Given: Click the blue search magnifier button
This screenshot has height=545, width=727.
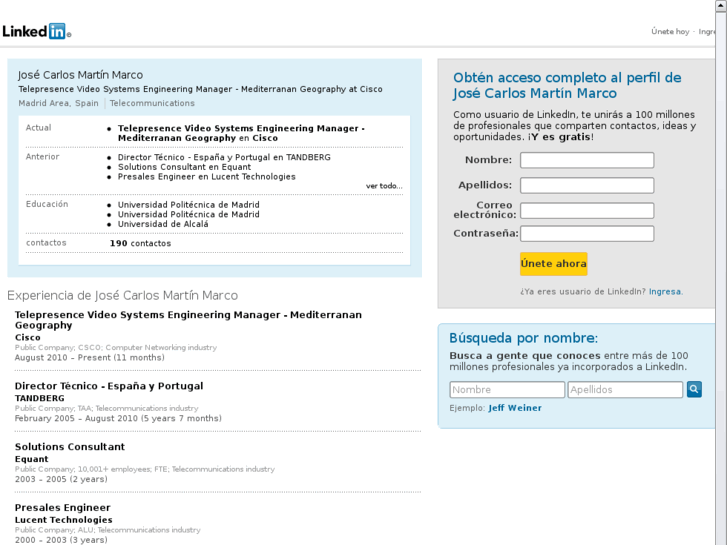Looking at the screenshot, I should pyautogui.click(x=694, y=389).
